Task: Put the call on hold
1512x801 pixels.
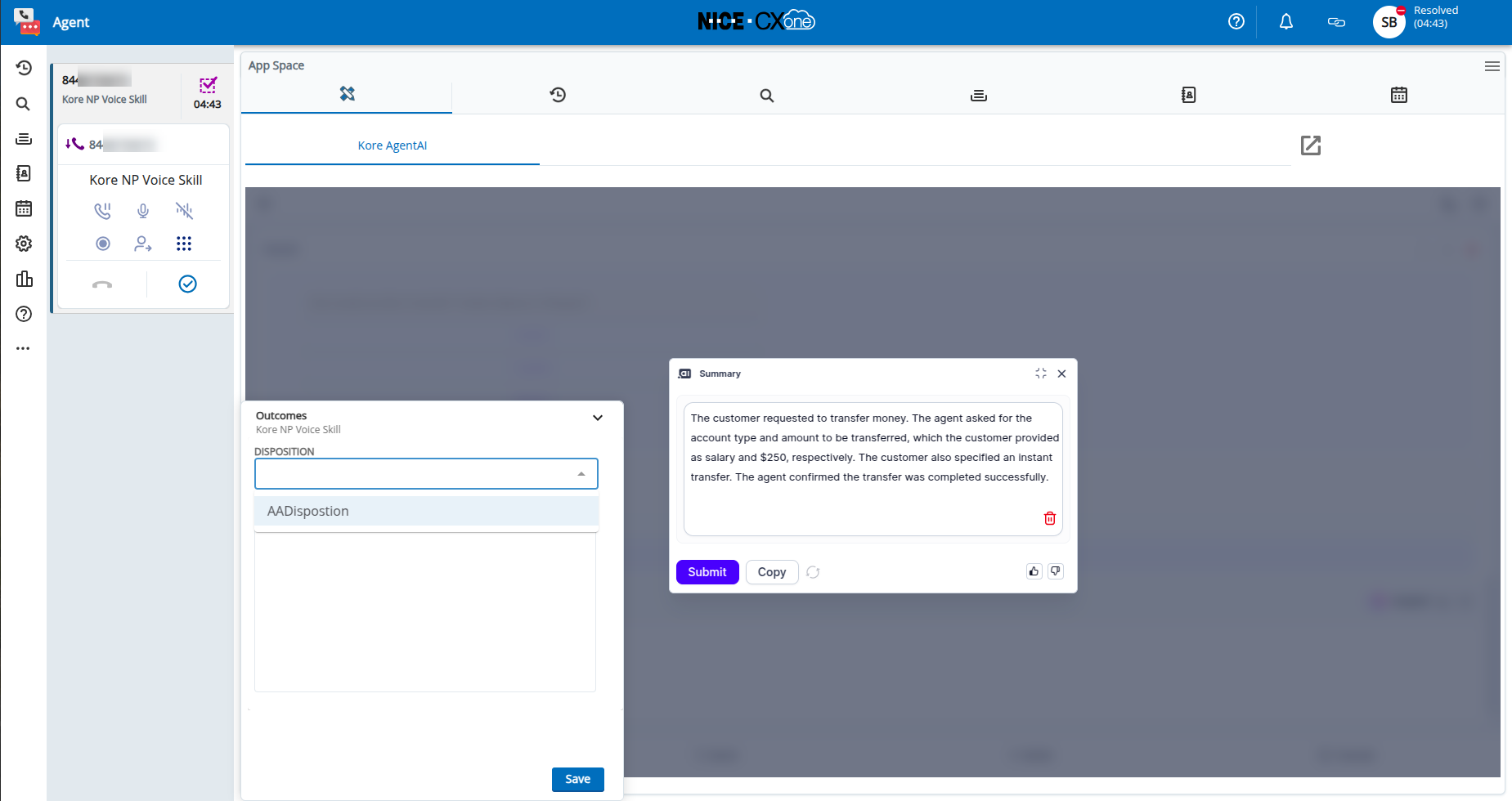Action: (x=102, y=211)
